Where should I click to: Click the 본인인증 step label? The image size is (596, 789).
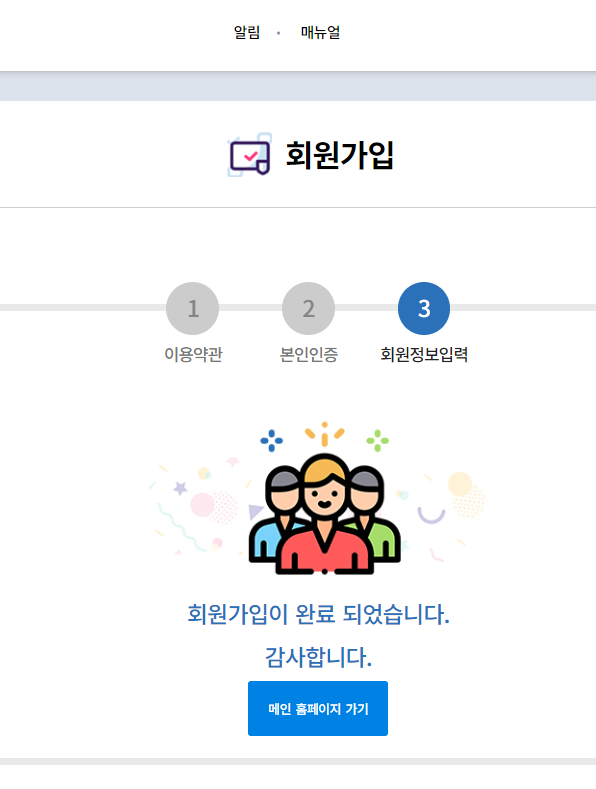(x=309, y=354)
